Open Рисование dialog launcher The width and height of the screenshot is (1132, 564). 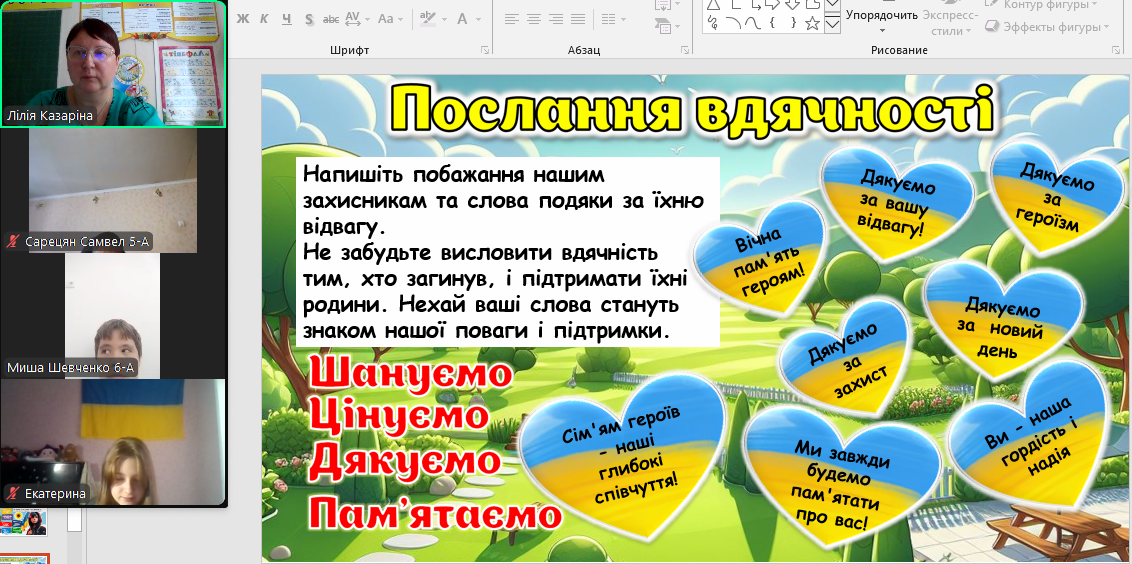coord(1118,50)
